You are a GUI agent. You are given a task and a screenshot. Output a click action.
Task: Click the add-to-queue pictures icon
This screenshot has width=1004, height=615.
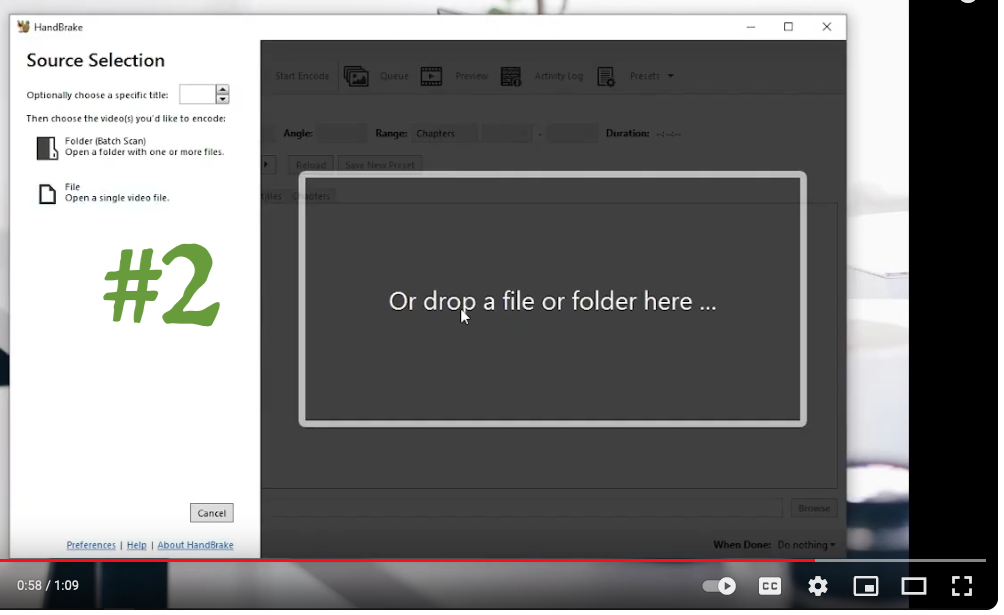click(356, 76)
